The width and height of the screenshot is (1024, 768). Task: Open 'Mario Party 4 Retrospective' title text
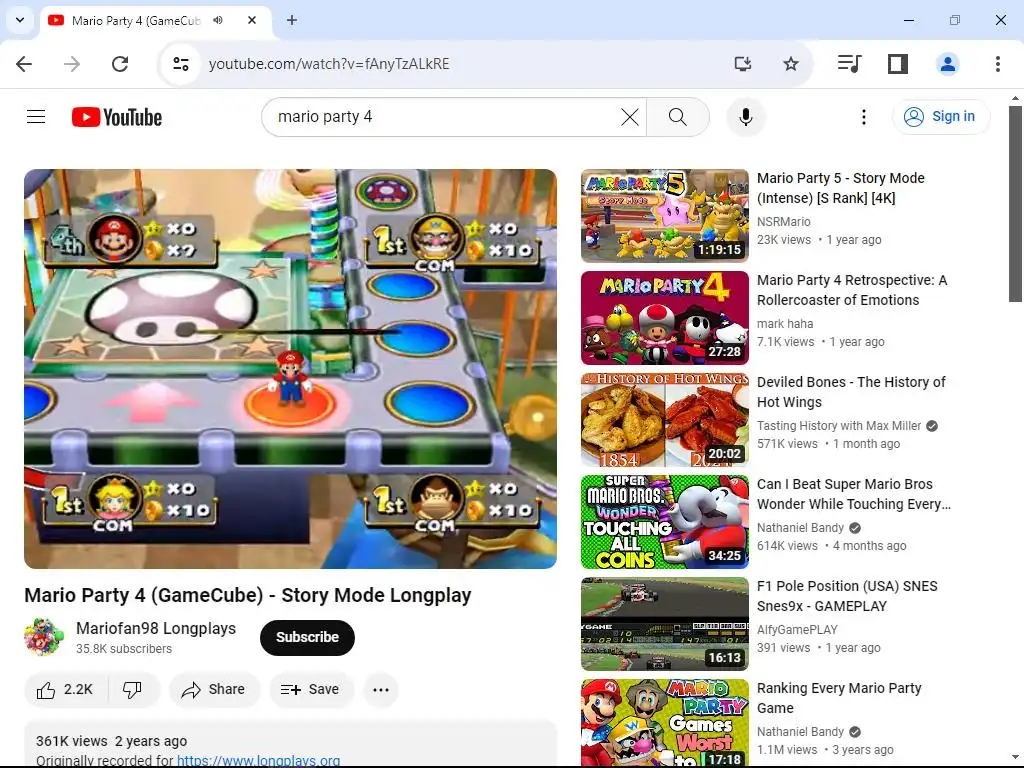click(852, 290)
